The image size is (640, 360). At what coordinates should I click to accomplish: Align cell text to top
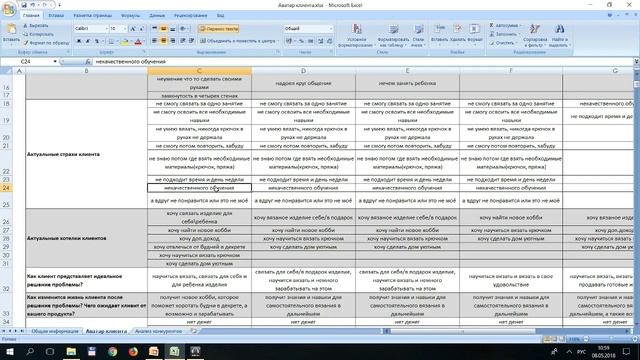(155, 29)
